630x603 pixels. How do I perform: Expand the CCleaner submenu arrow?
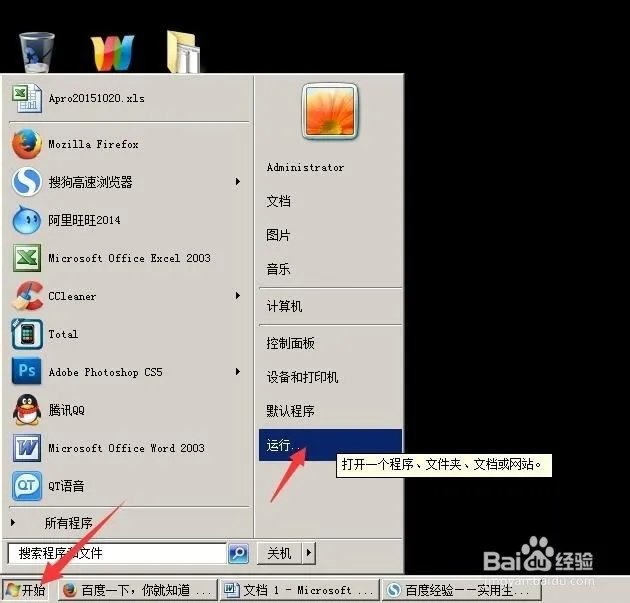pyautogui.click(x=238, y=296)
